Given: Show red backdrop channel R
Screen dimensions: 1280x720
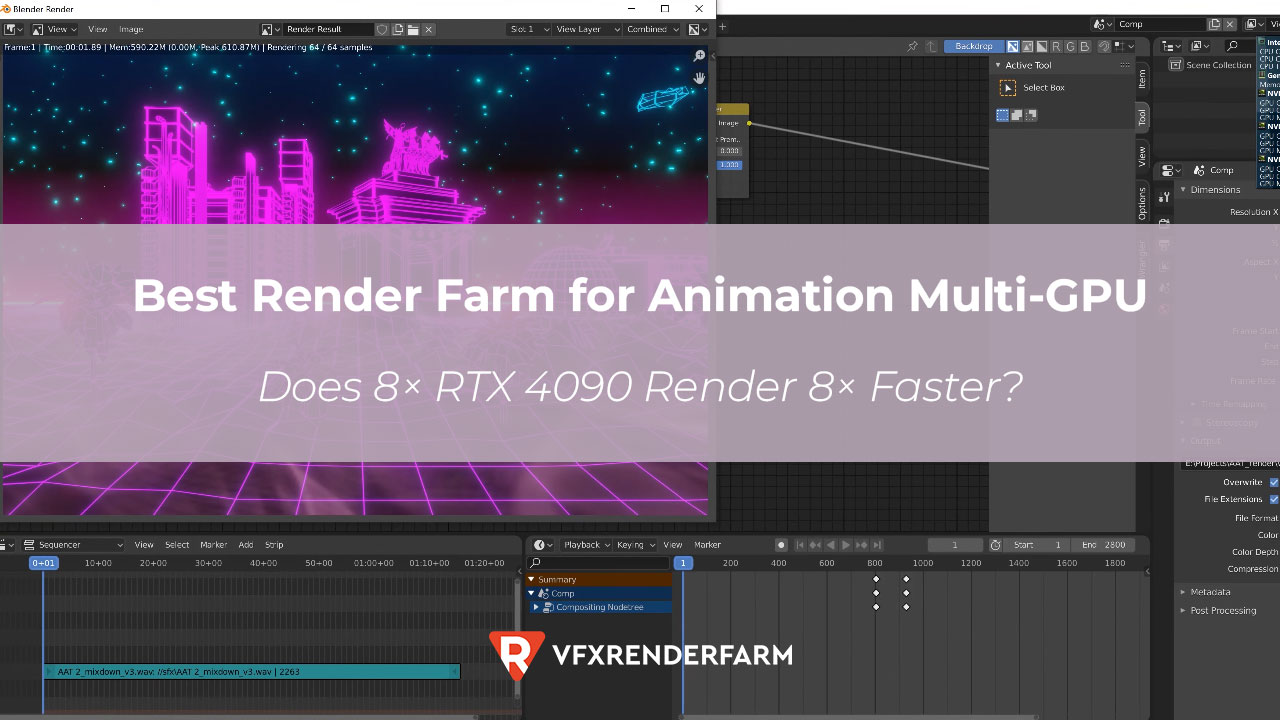Looking at the screenshot, I should click(1056, 46).
